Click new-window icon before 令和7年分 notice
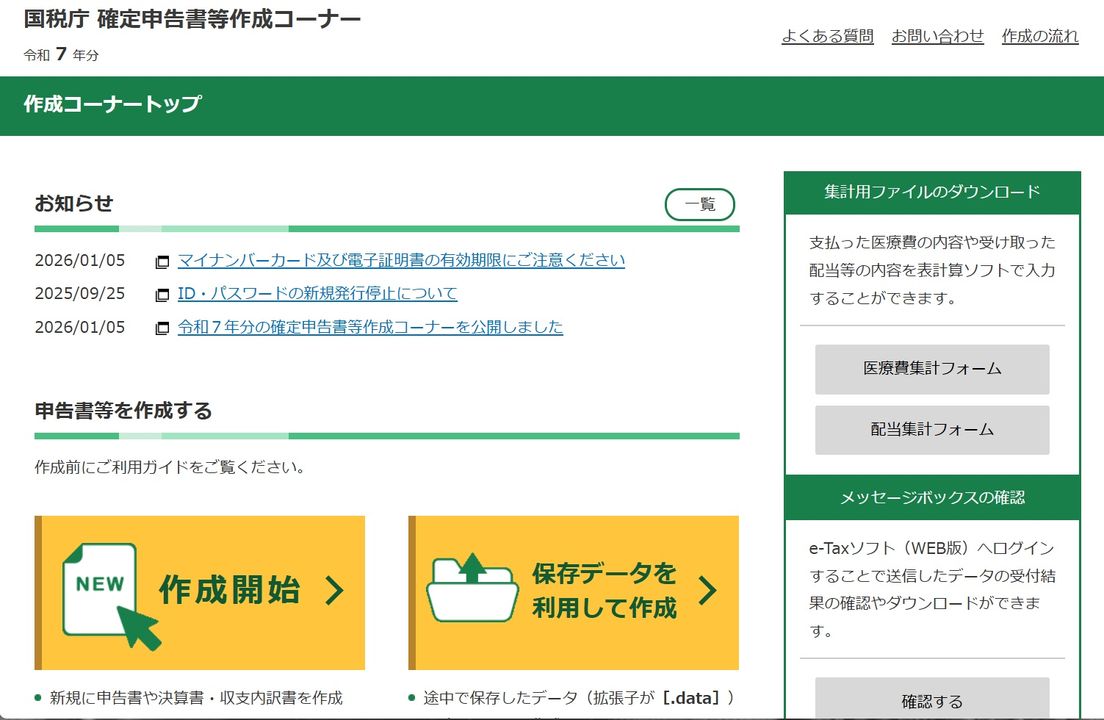 coord(162,328)
